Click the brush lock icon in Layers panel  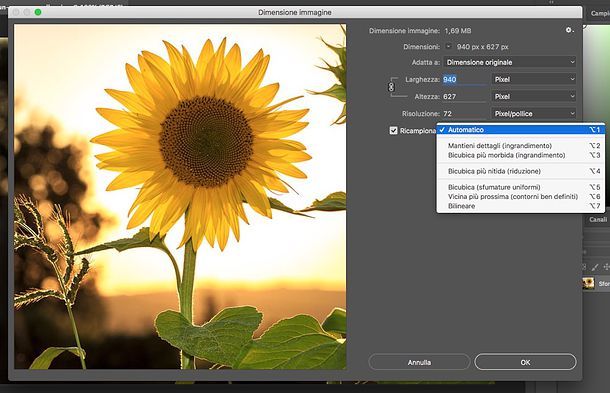tap(595, 267)
